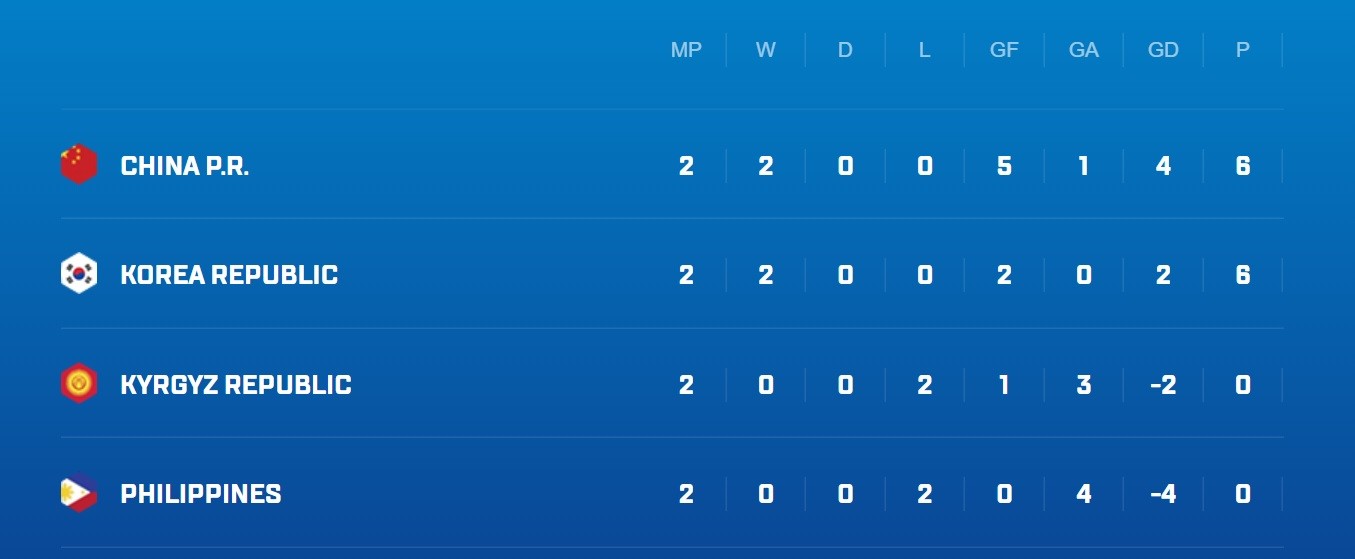Click the GD column header
This screenshot has width=1355, height=559.
pos(1163,50)
